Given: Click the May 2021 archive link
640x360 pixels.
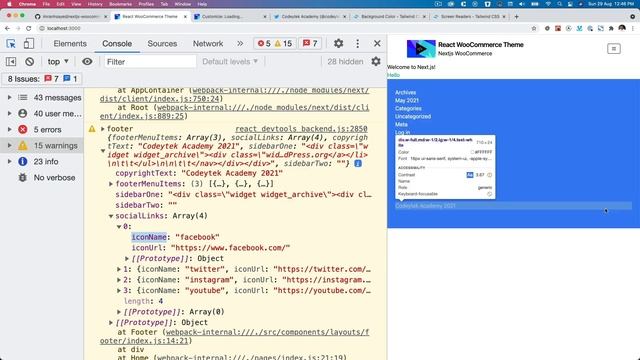Looking at the screenshot, I should point(407,100).
